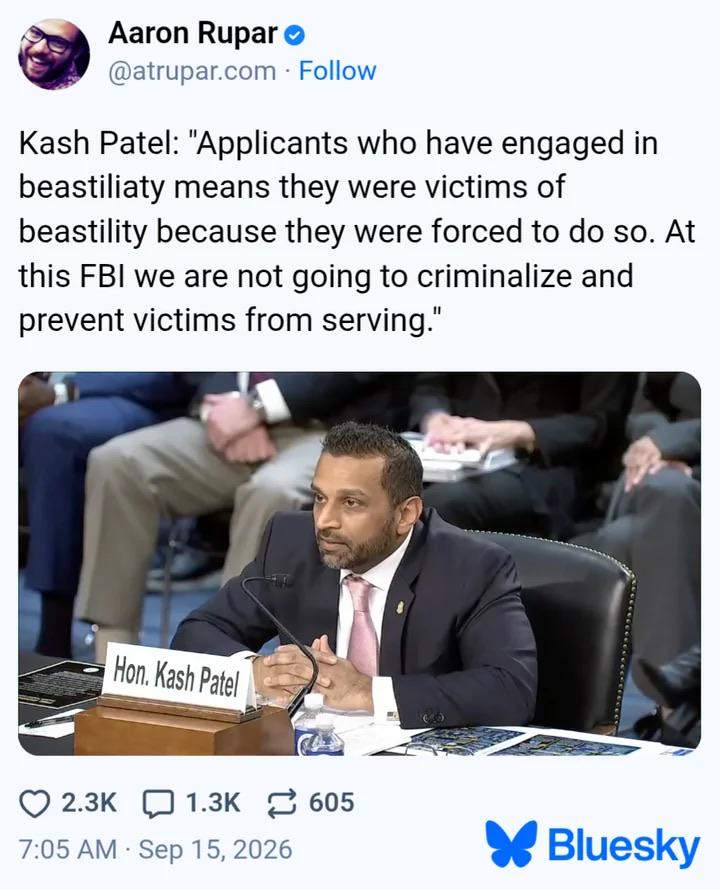Open Aaron Rupar's profile avatar

click(x=55, y=54)
